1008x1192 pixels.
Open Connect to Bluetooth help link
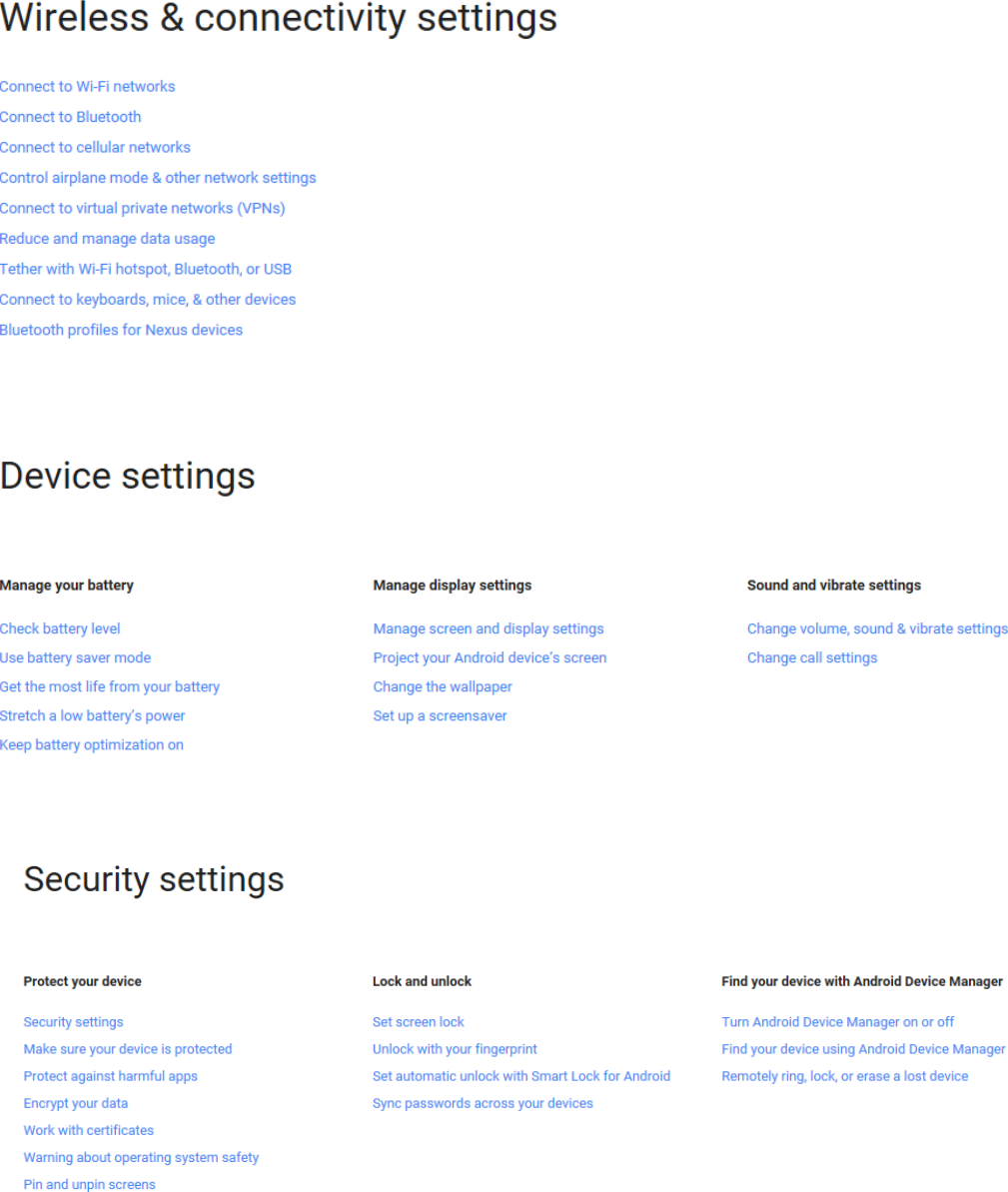click(x=71, y=117)
